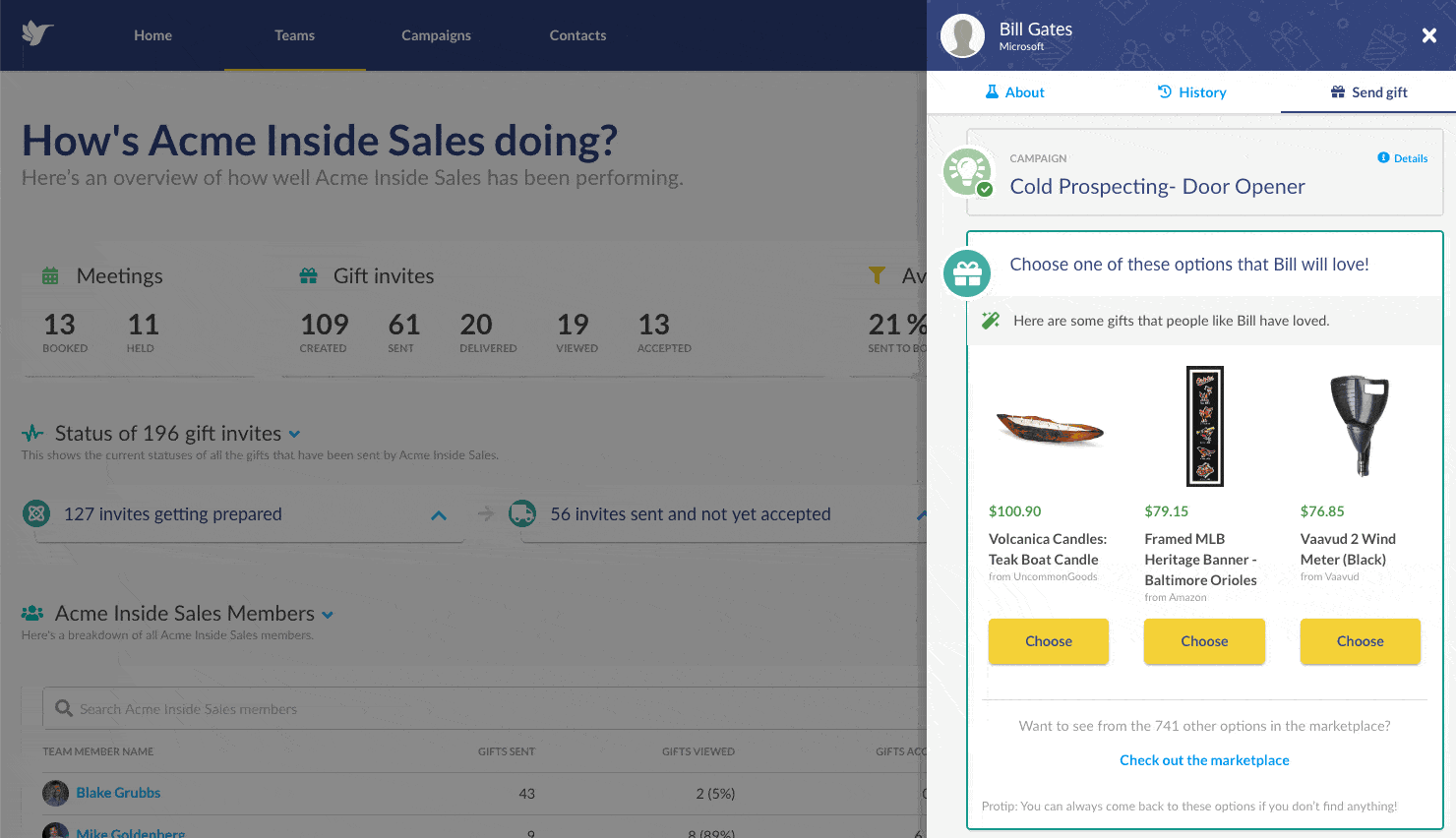This screenshot has height=838, width=1456.
Task: Click the search magnifier icon
Action: tap(64, 708)
